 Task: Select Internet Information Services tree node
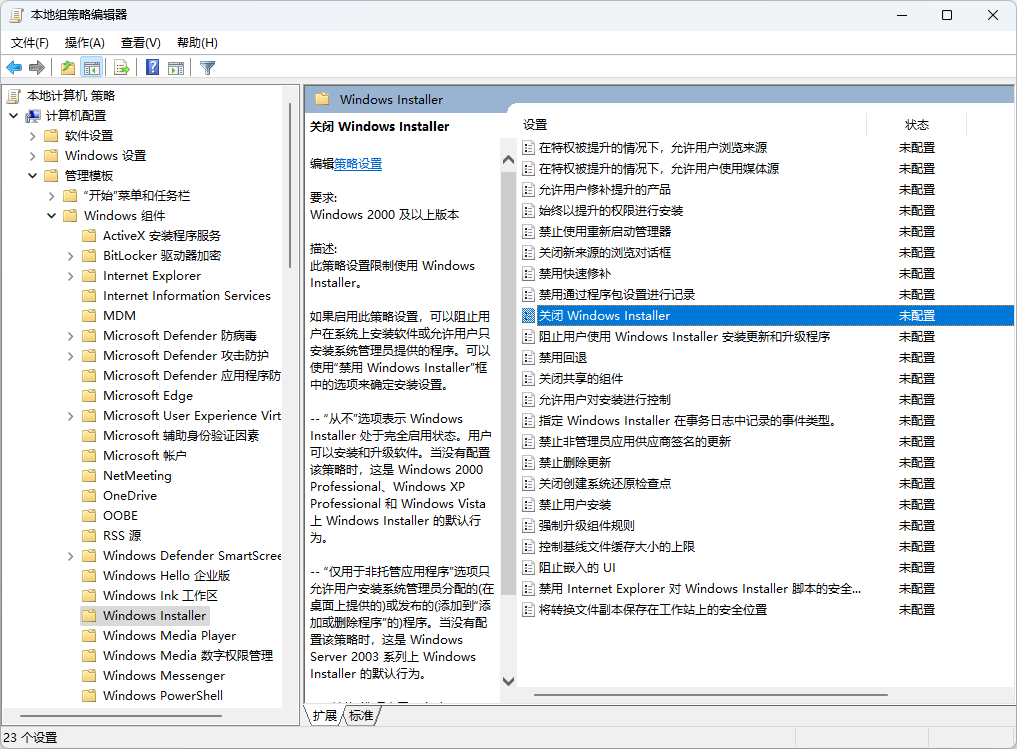tap(187, 296)
